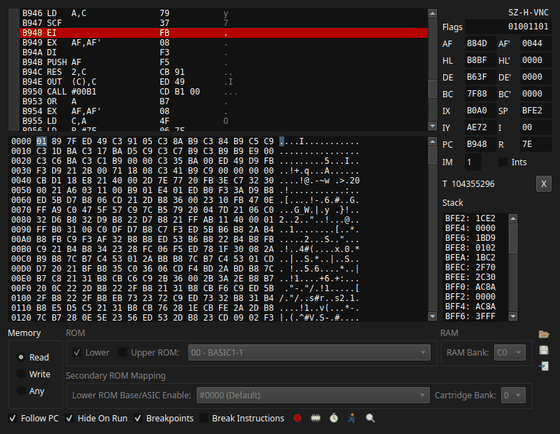
Task: Select the B946 LD A,C instruction row
Action: pyautogui.click(x=224, y=13)
